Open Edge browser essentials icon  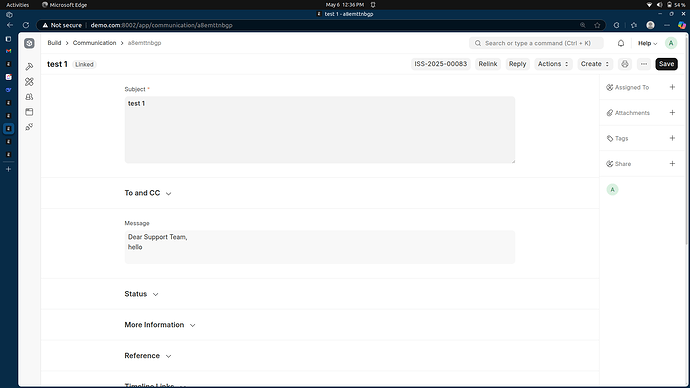click(617, 25)
